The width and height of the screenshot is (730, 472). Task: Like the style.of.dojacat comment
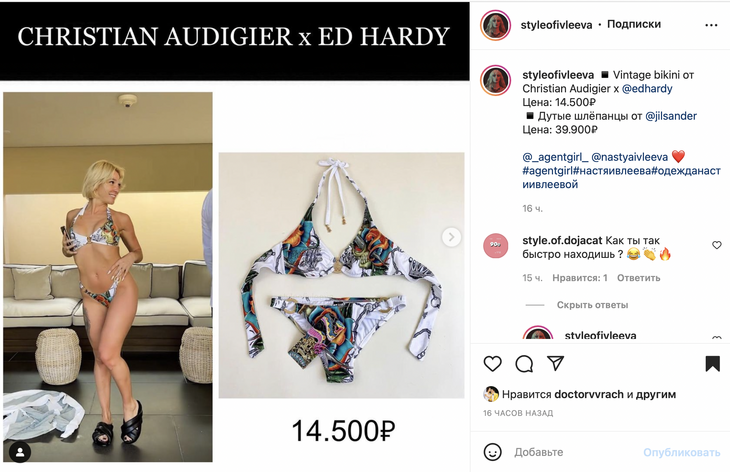pyautogui.click(x=716, y=245)
